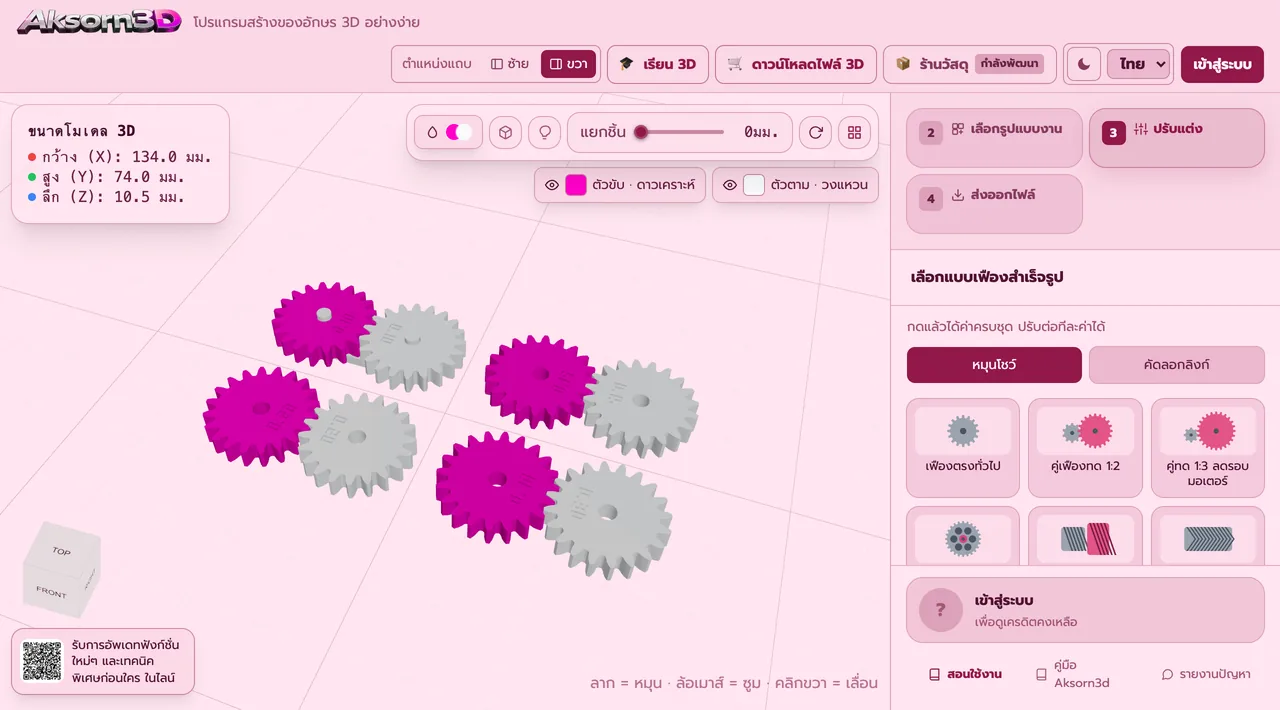1280x710 pixels.
Task: Reset the view with the refresh icon
Action: 816,132
